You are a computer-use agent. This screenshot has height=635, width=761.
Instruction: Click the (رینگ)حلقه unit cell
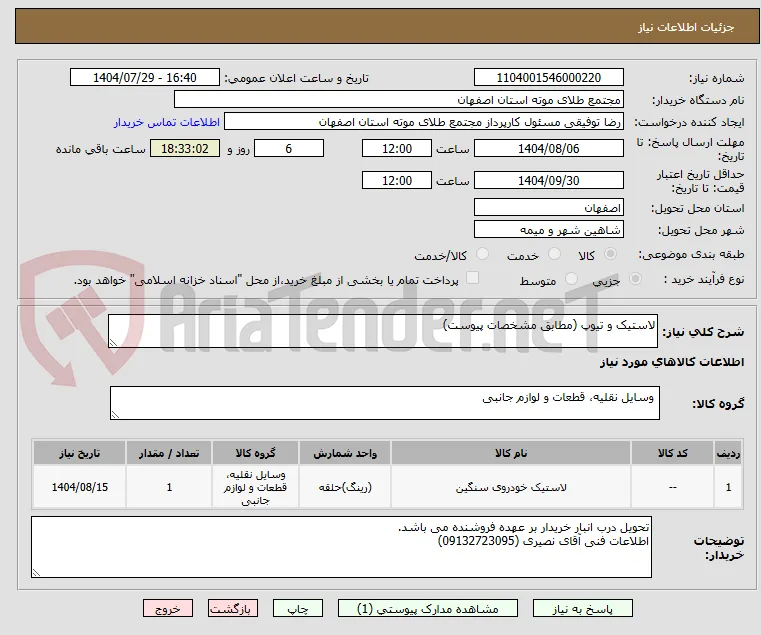point(345,487)
